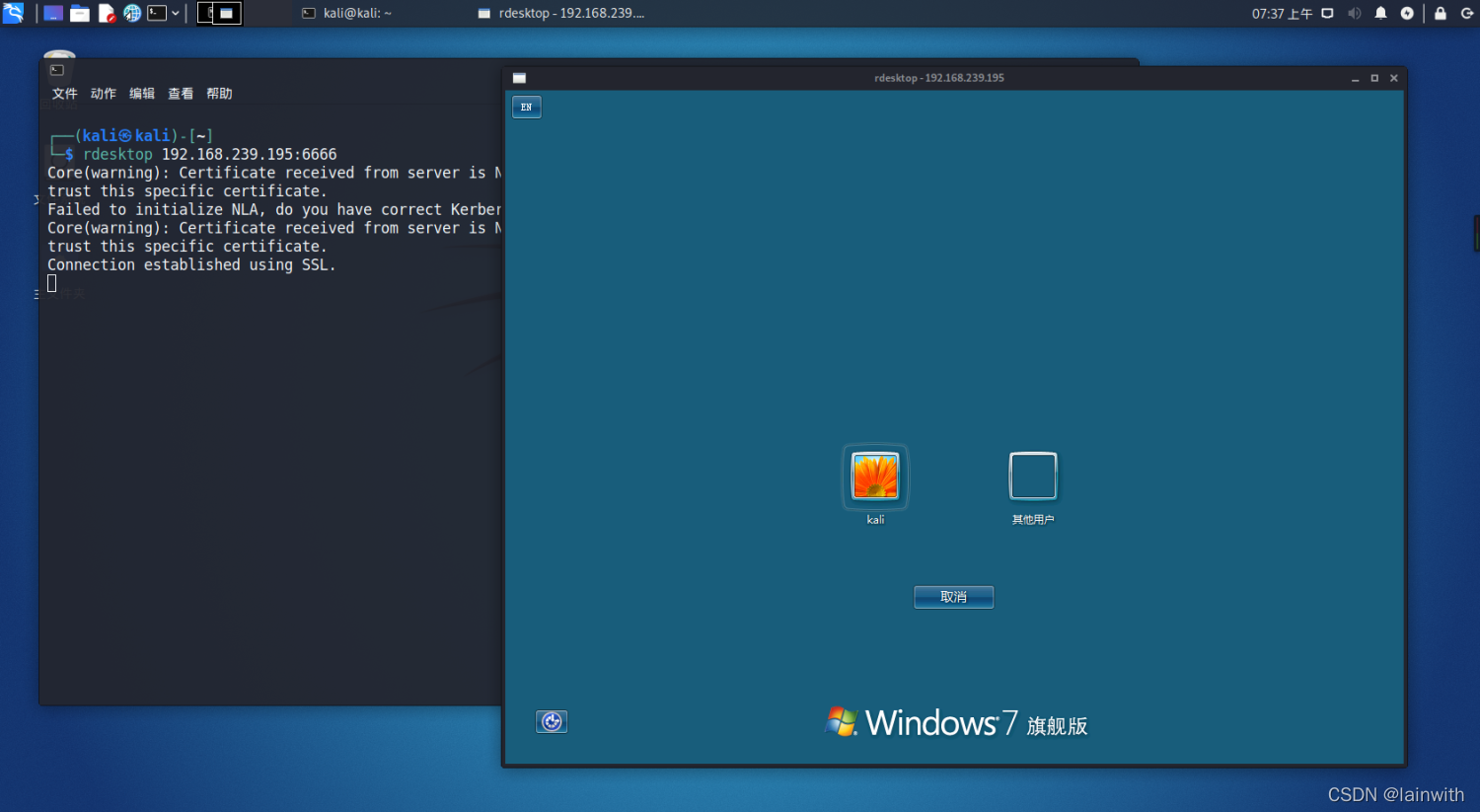Launch the text editor panel icon
This screenshot has height=812, width=1480.
point(107,14)
